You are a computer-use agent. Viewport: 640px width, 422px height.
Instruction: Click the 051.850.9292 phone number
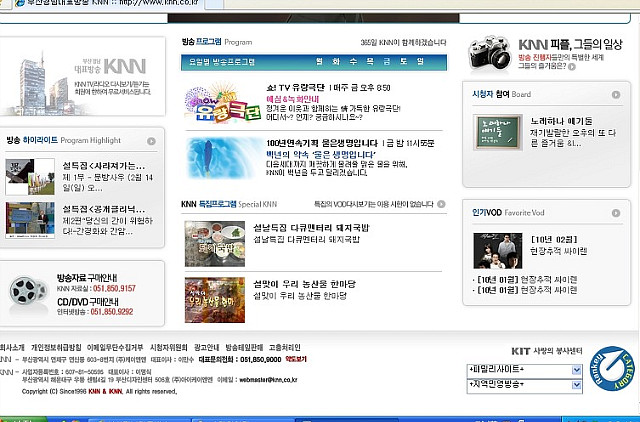(x=112, y=312)
